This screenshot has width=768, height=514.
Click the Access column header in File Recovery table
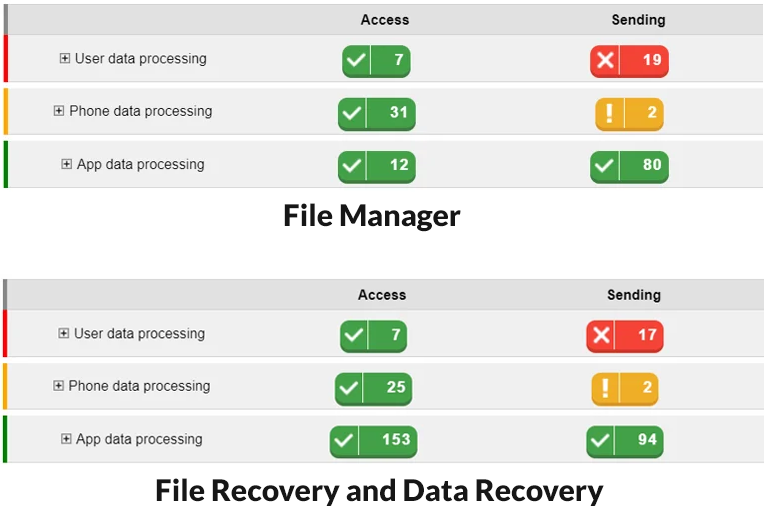[x=382, y=294]
